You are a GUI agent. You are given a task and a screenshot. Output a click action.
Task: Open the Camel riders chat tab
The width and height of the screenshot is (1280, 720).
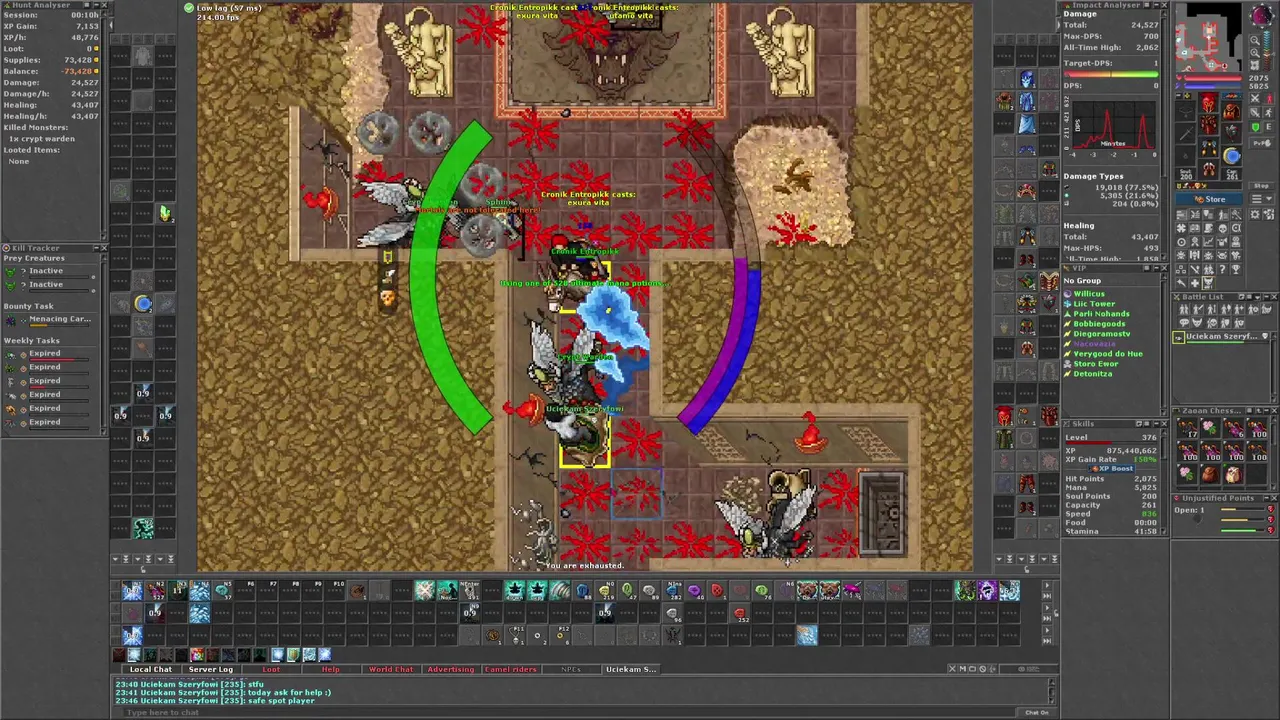click(x=510, y=669)
